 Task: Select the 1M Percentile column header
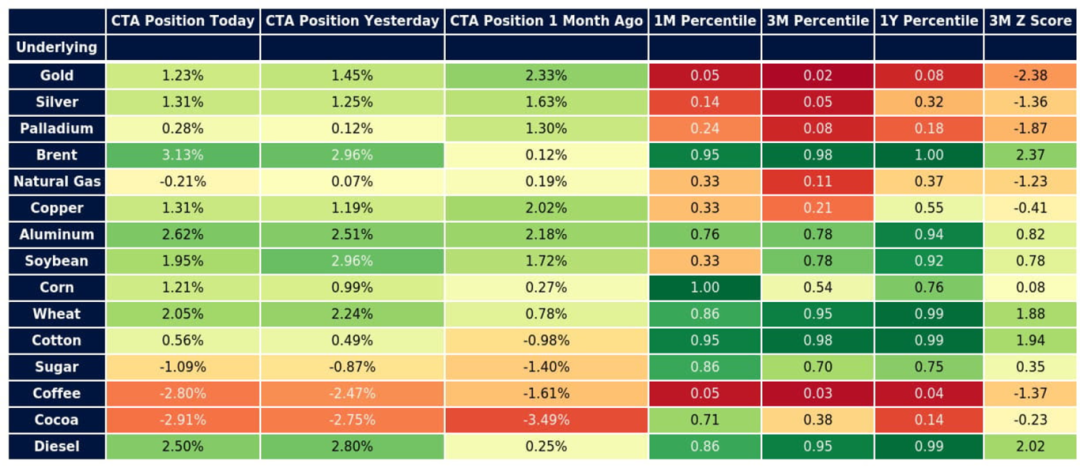(704, 21)
